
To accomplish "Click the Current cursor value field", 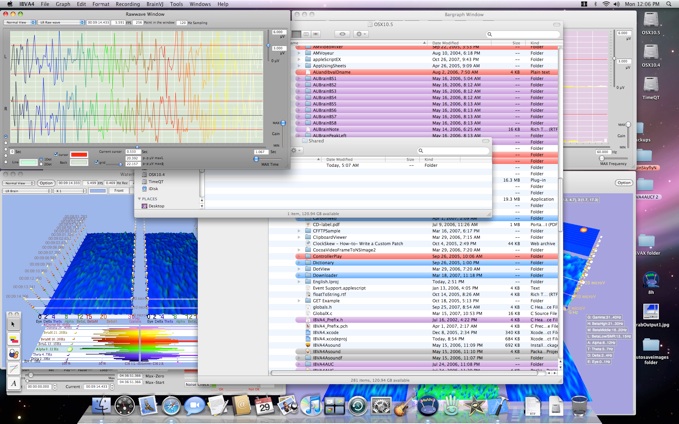I will tap(133, 152).
